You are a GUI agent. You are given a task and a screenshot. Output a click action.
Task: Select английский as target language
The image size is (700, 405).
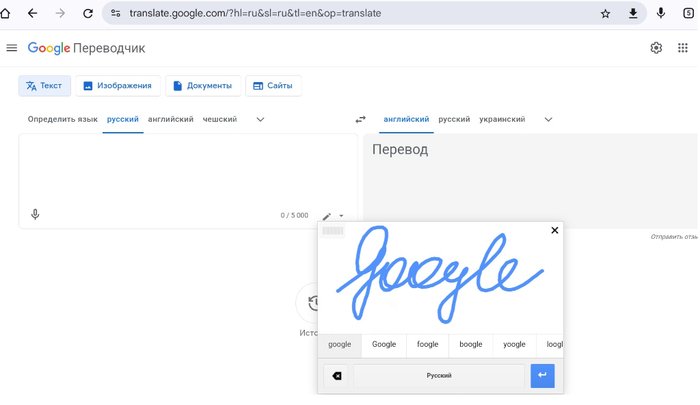click(406, 119)
